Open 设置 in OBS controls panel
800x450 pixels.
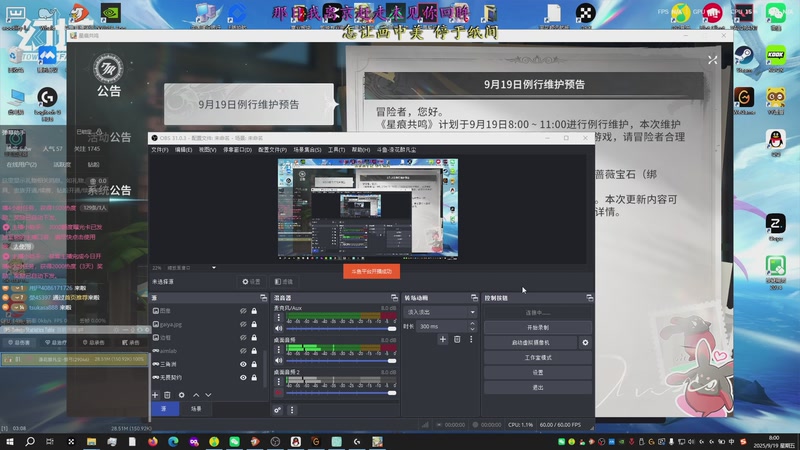click(x=538, y=372)
